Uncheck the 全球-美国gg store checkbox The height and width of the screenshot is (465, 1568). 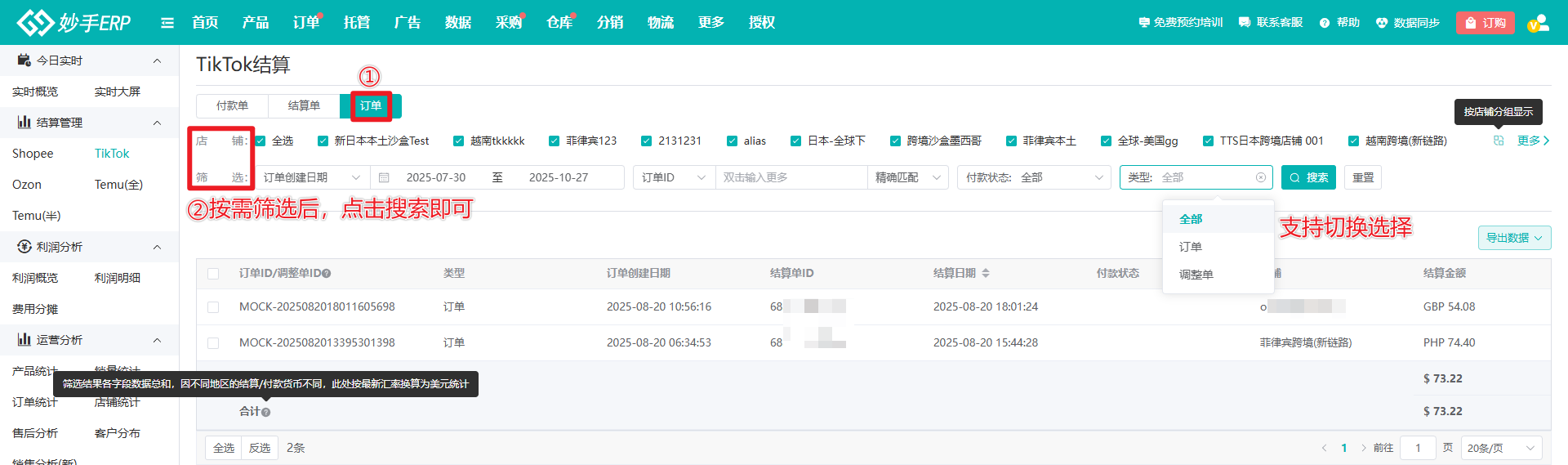pyautogui.click(x=1107, y=141)
